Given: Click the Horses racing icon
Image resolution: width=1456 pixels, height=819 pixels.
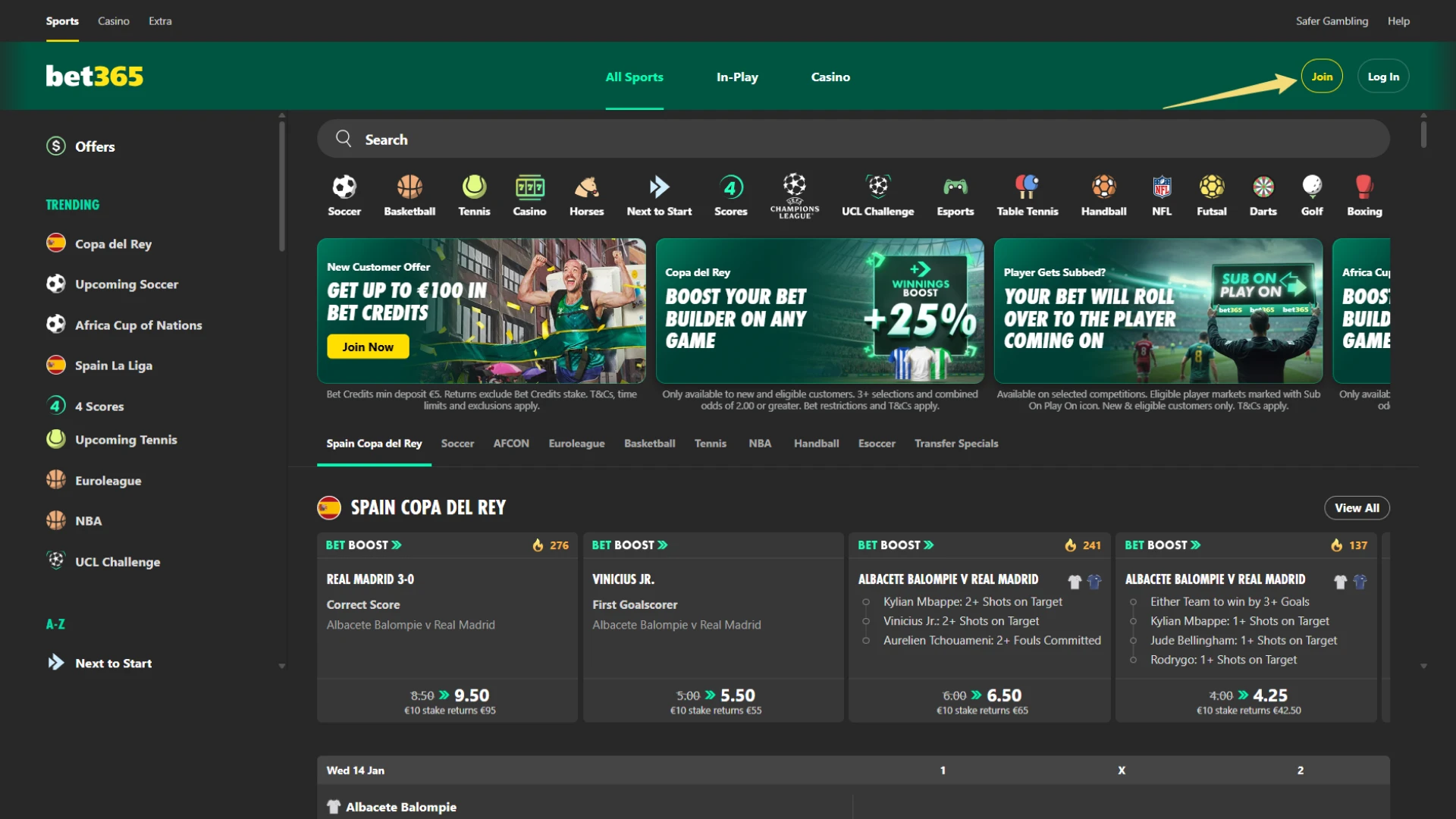Looking at the screenshot, I should point(585,195).
